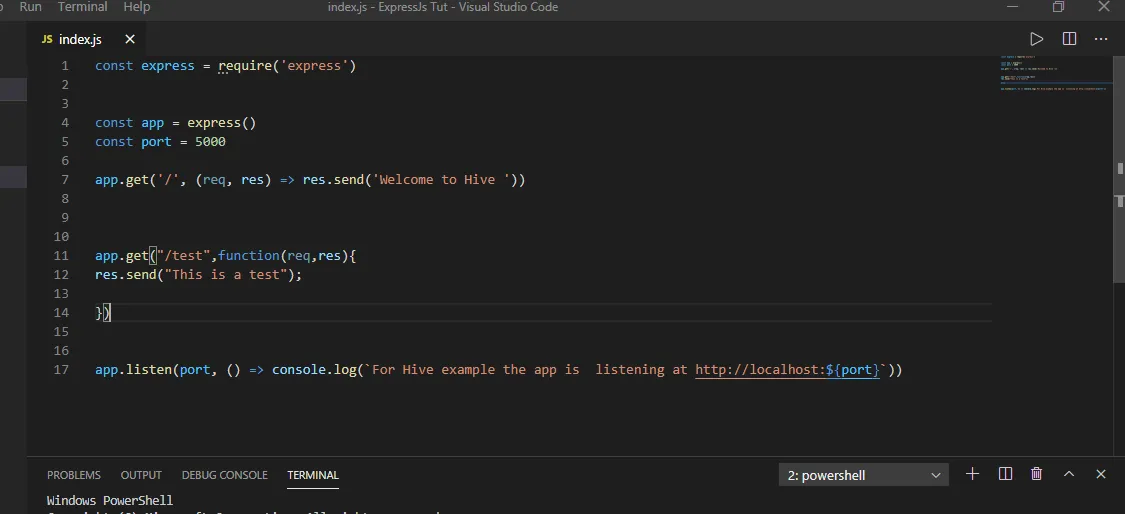Click the "/test" route string
Viewport: 1125px width, 514px height.
pos(184,256)
